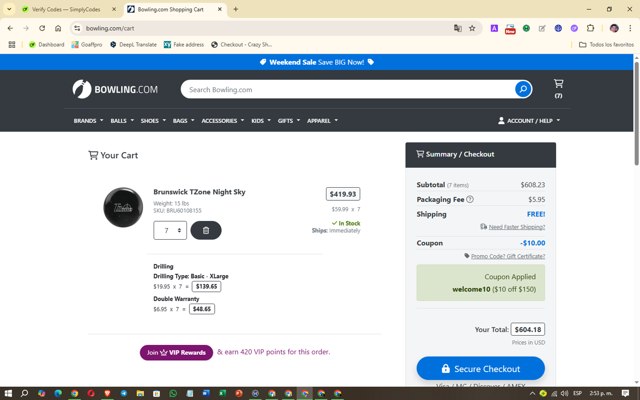640x400 pixels.
Task: Click the blue search magnifier button
Action: point(523,89)
